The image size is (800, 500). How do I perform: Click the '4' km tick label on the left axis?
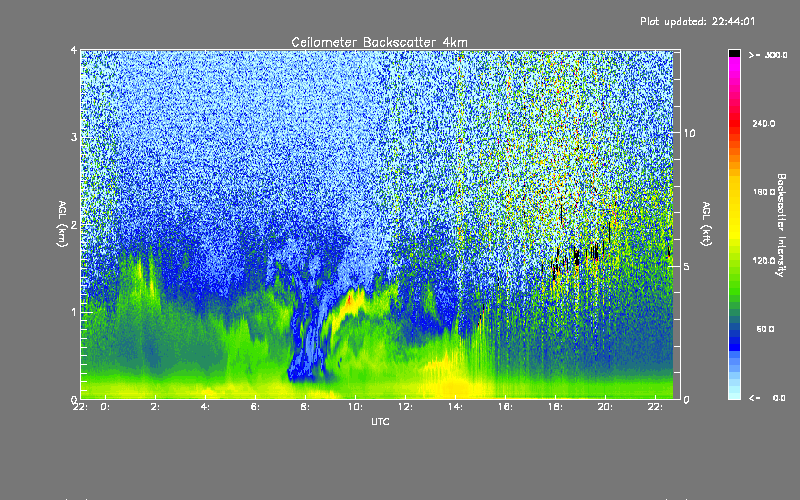74,50
